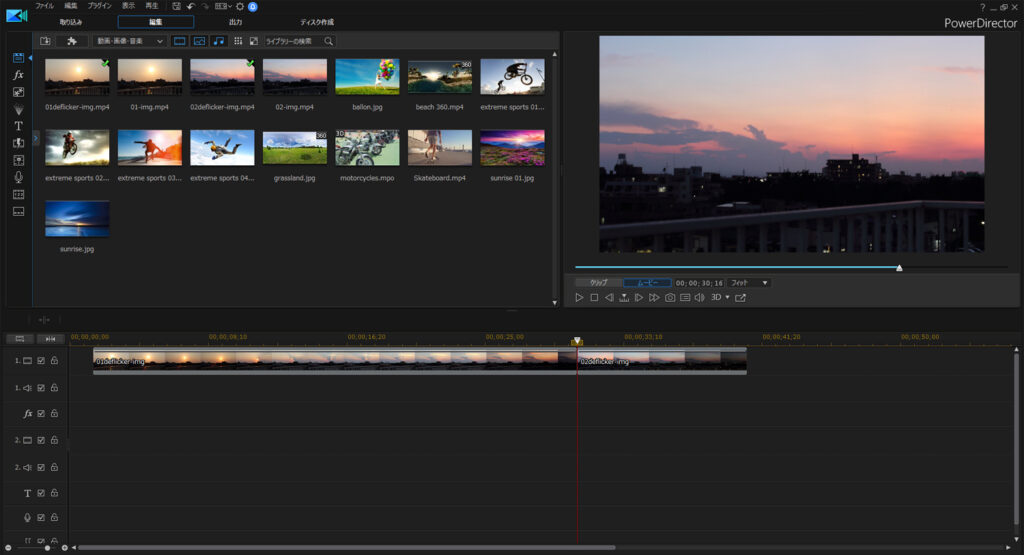Image resolution: width=1024 pixels, height=555 pixels.
Task: Undock the preview window
Action: [x=740, y=298]
